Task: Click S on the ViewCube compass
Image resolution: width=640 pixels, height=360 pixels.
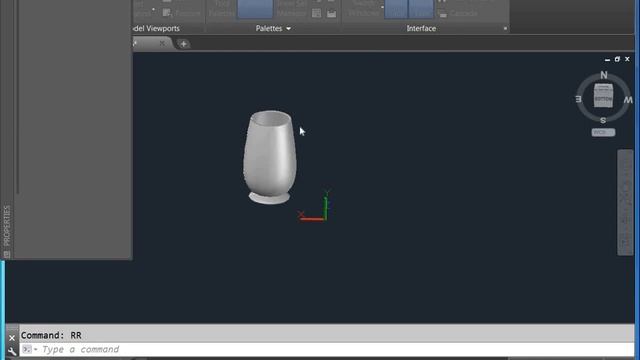Action: click(x=603, y=120)
